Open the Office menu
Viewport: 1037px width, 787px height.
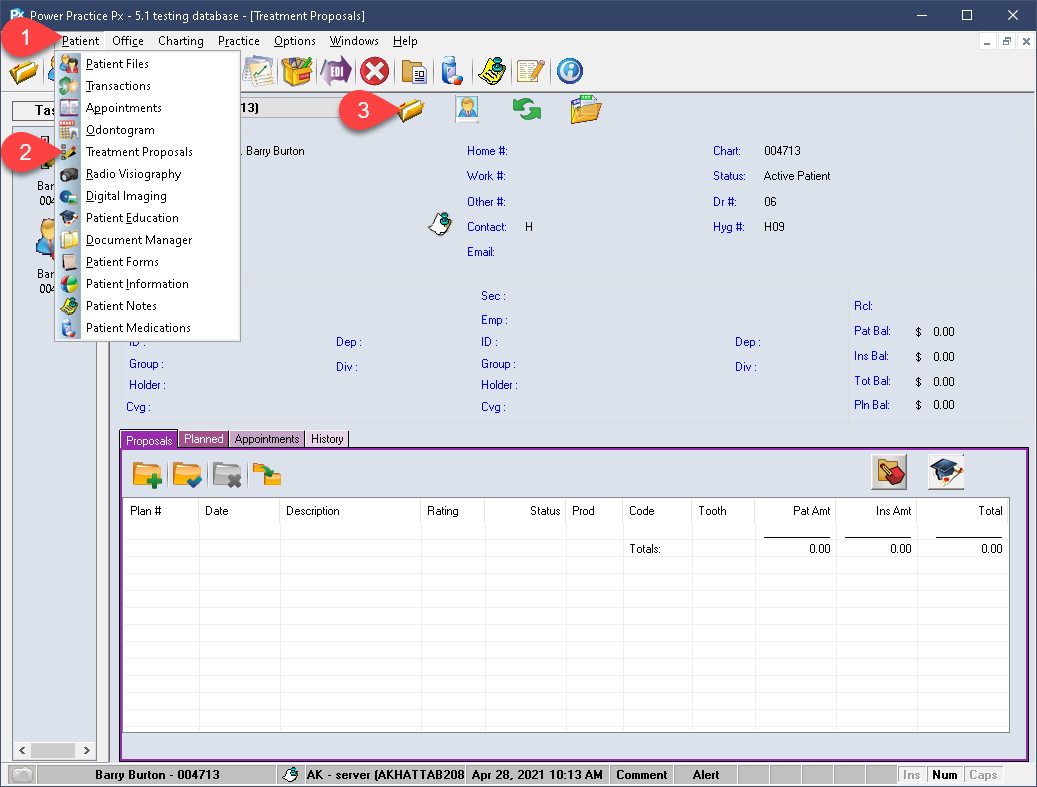click(x=128, y=41)
